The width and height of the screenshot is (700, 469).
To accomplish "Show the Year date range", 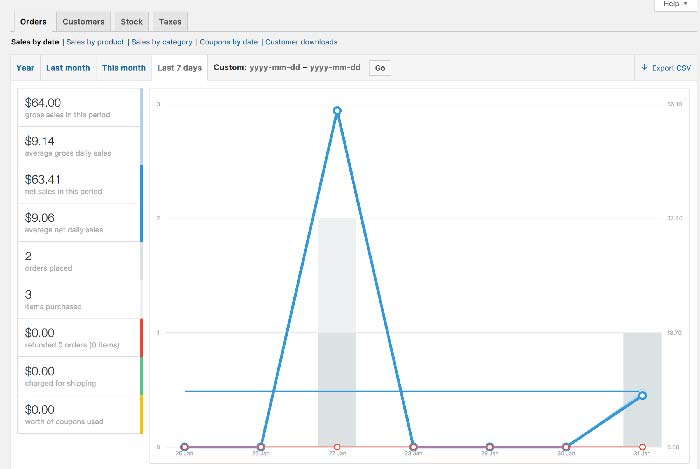I will (24, 68).
